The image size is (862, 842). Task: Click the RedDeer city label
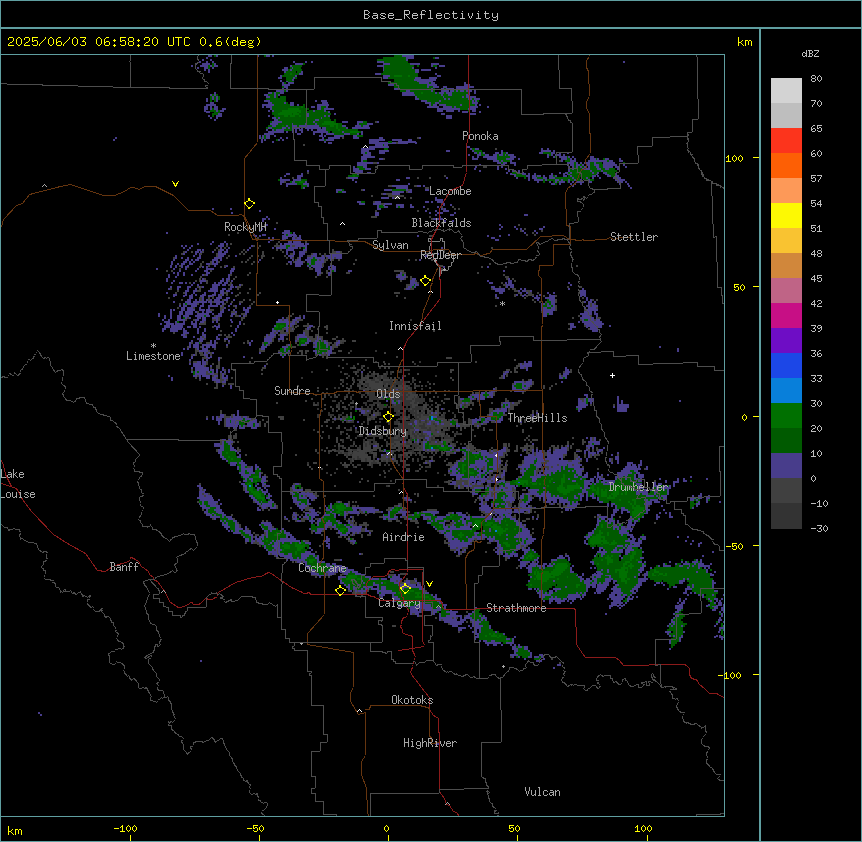440,255
